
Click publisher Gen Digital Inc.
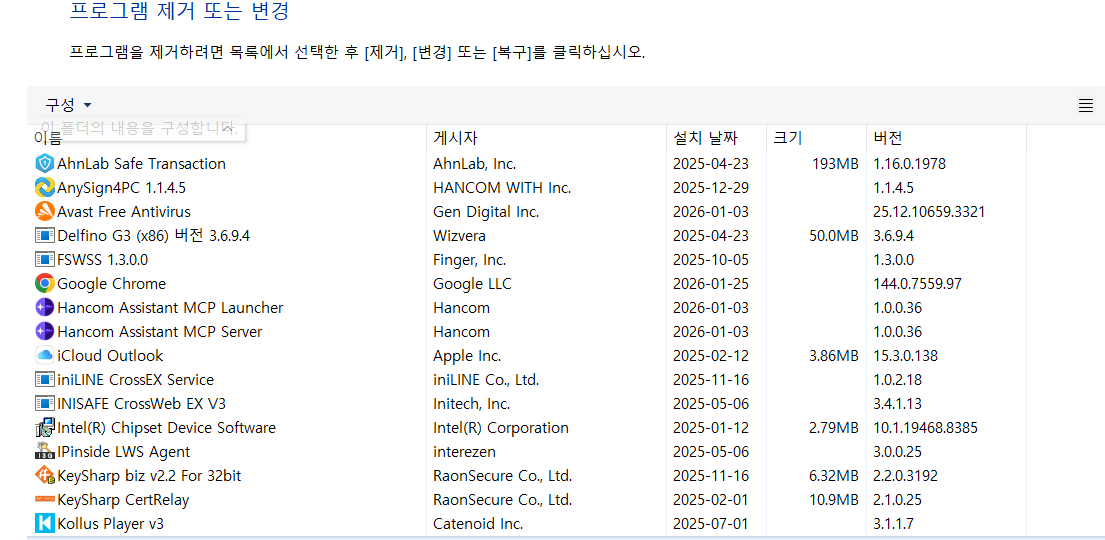(x=486, y=211)
